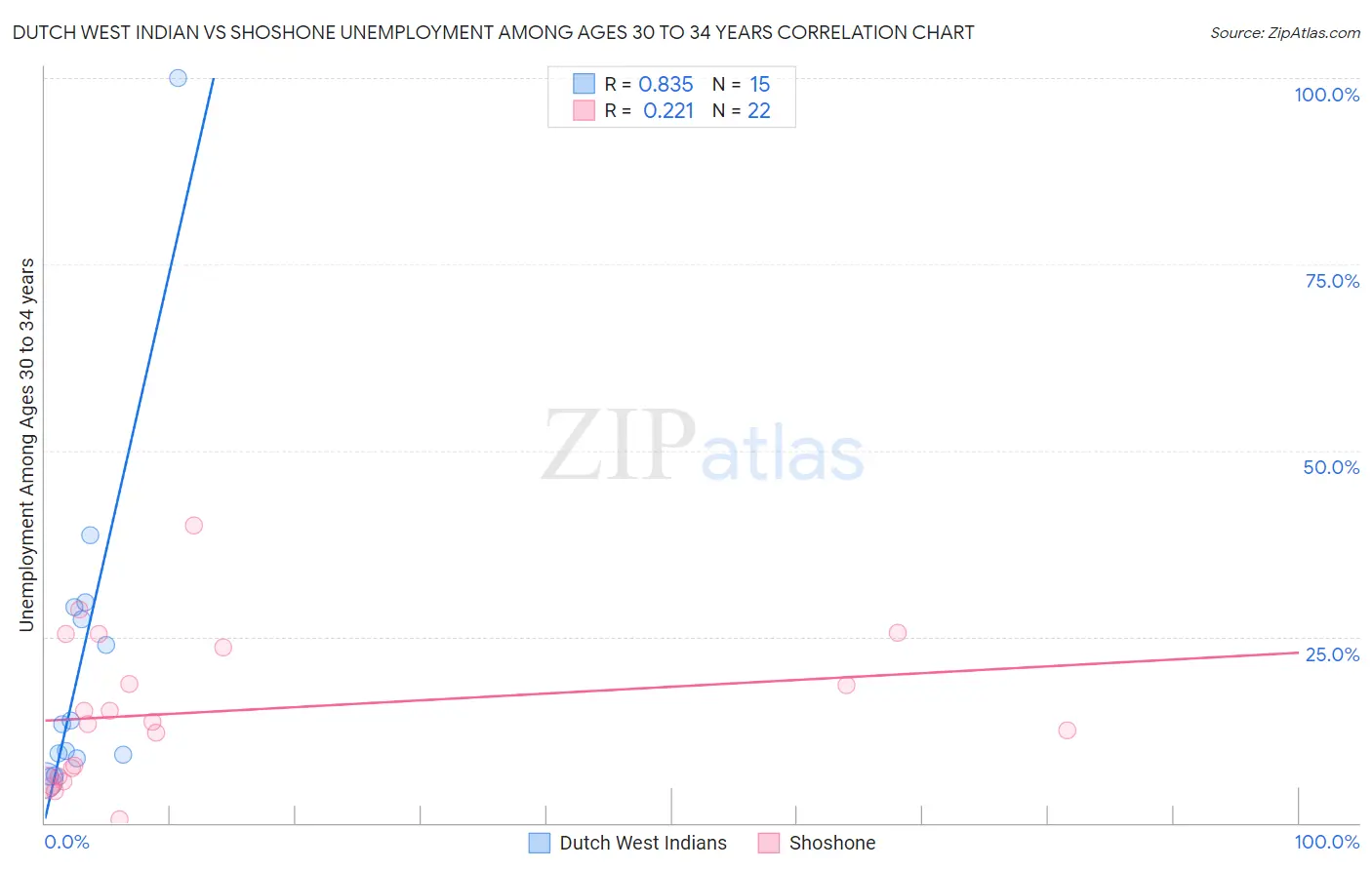Click the ZIPatlas watermark logo
Viewport: 1372px width, 870px height.
[x=703, y=447]
